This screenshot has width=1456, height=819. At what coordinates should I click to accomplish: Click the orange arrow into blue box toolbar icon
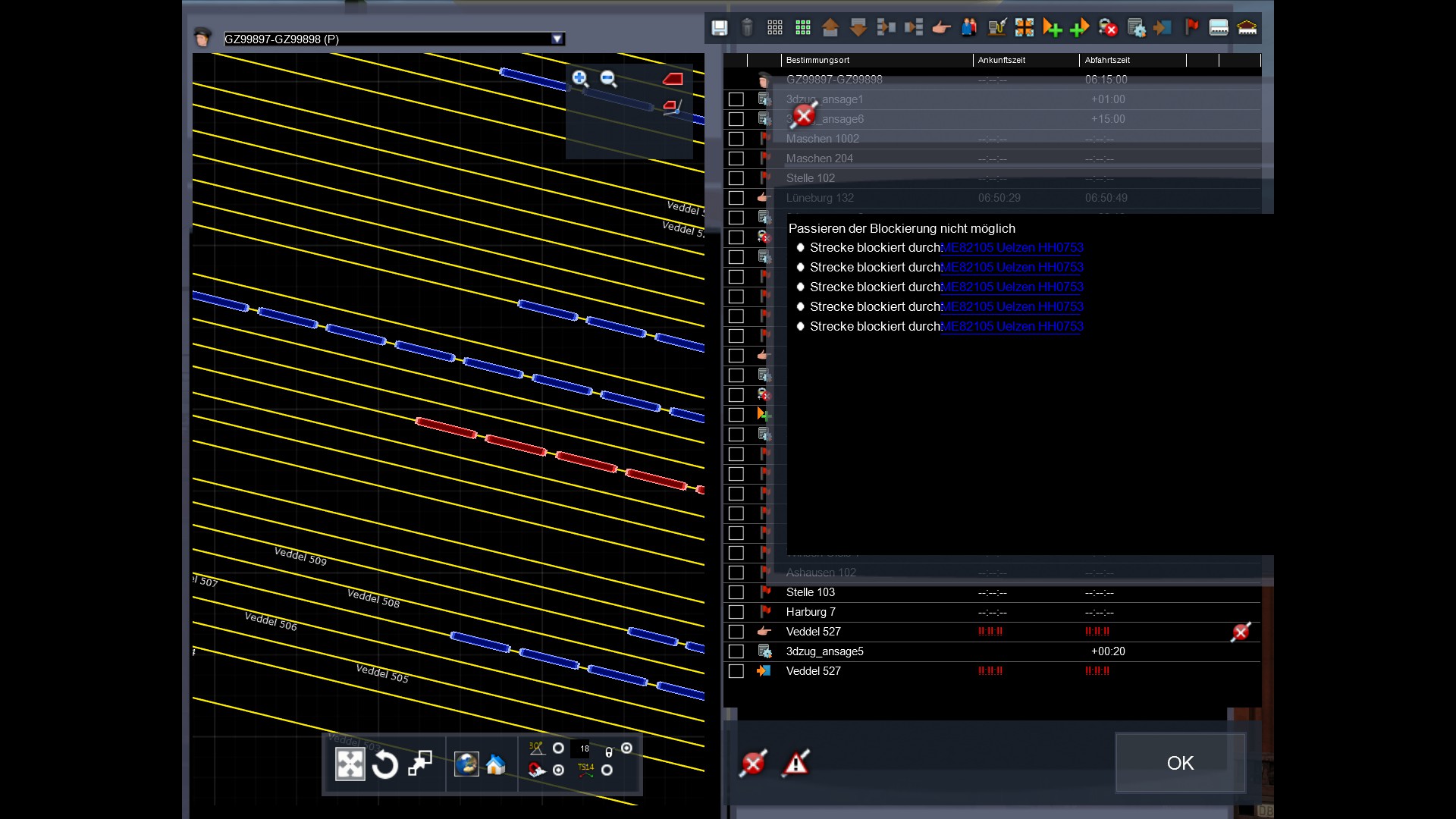point(1163,28)
